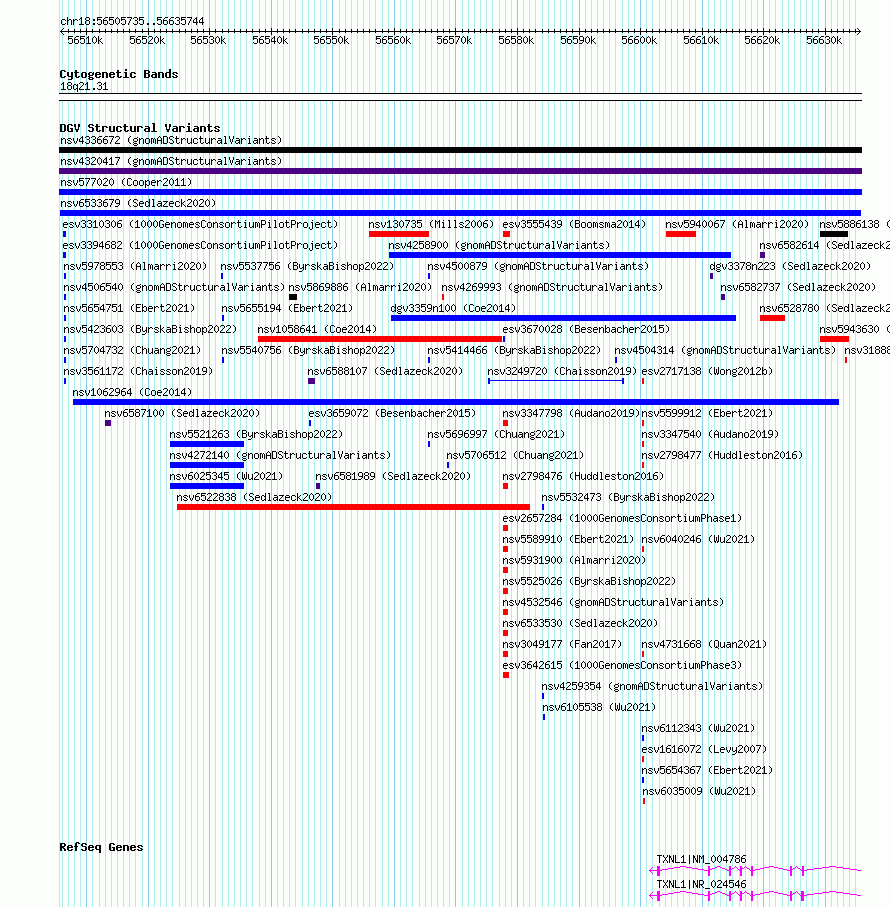The height and width of the screenshot is (907, 890).
Task: Click the nsv4336672 gnomAD variant label
Action: pos(171,141)
